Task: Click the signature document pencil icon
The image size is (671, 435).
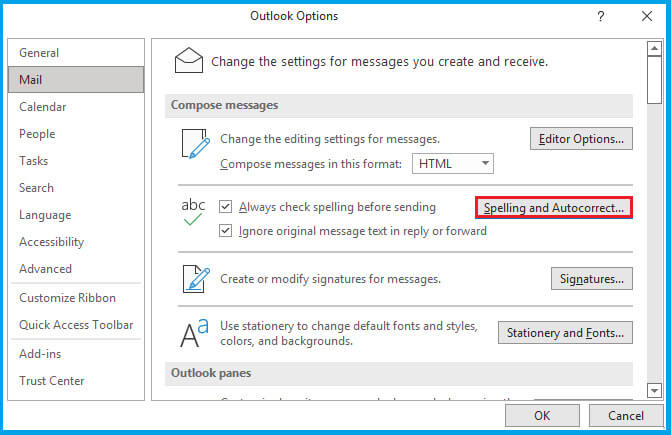Action: (196, 279)
